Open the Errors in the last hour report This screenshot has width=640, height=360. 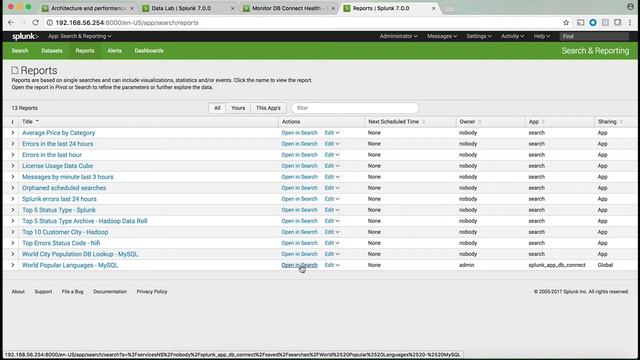point(52,155)
